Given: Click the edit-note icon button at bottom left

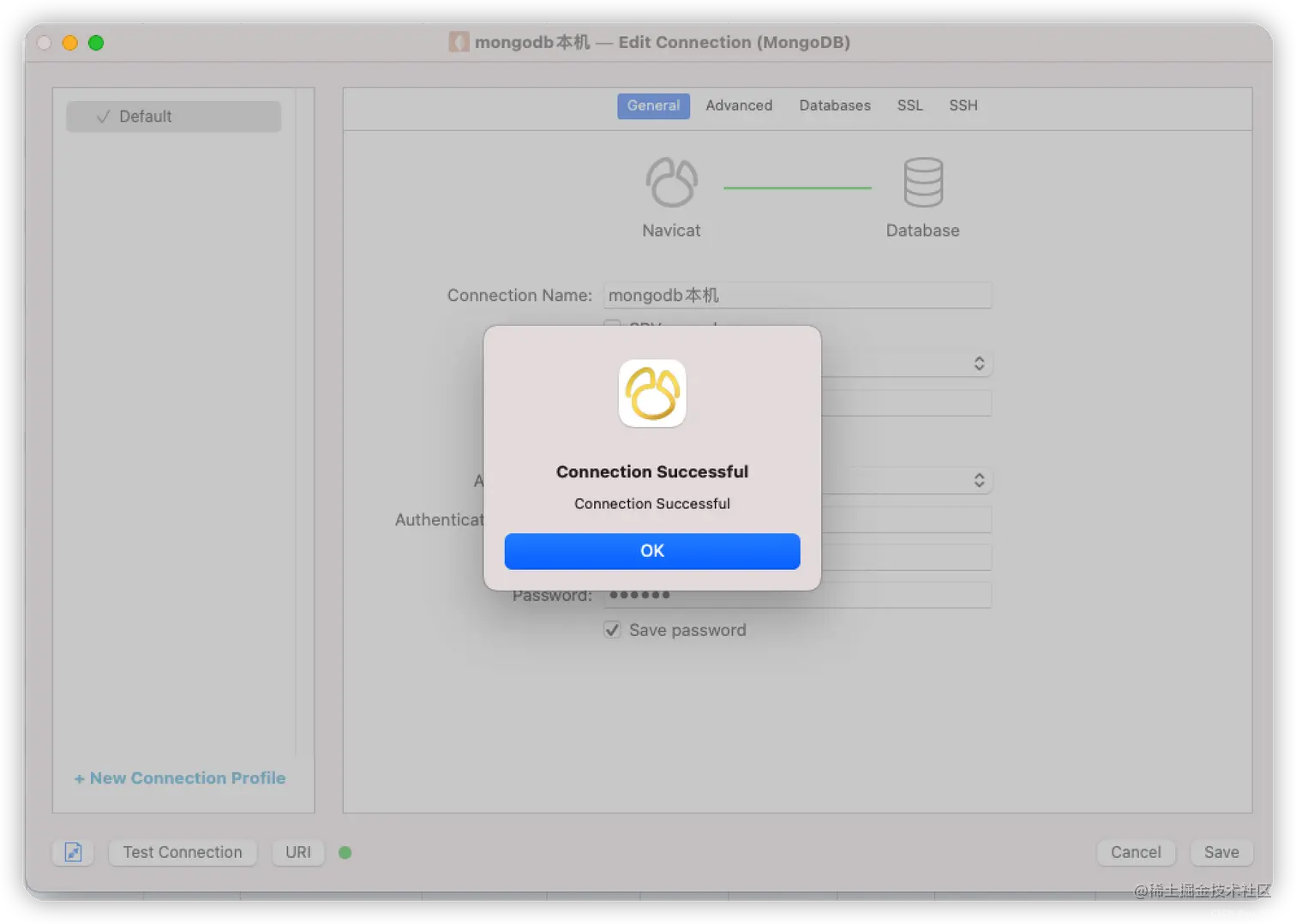Looking at the screenshot, I should coord(73,852).
